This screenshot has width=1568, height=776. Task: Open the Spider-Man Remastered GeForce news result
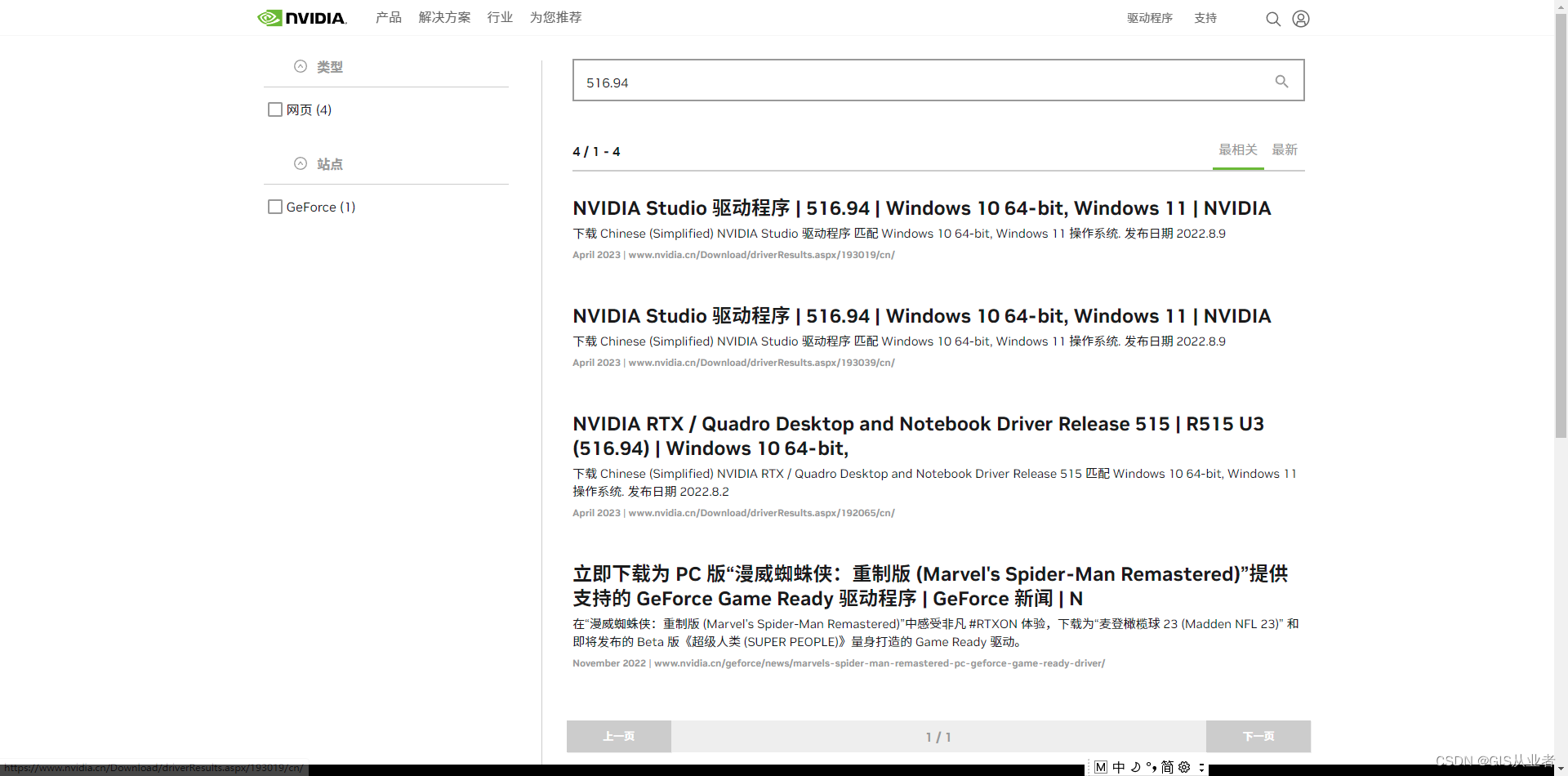coord(930,586)
